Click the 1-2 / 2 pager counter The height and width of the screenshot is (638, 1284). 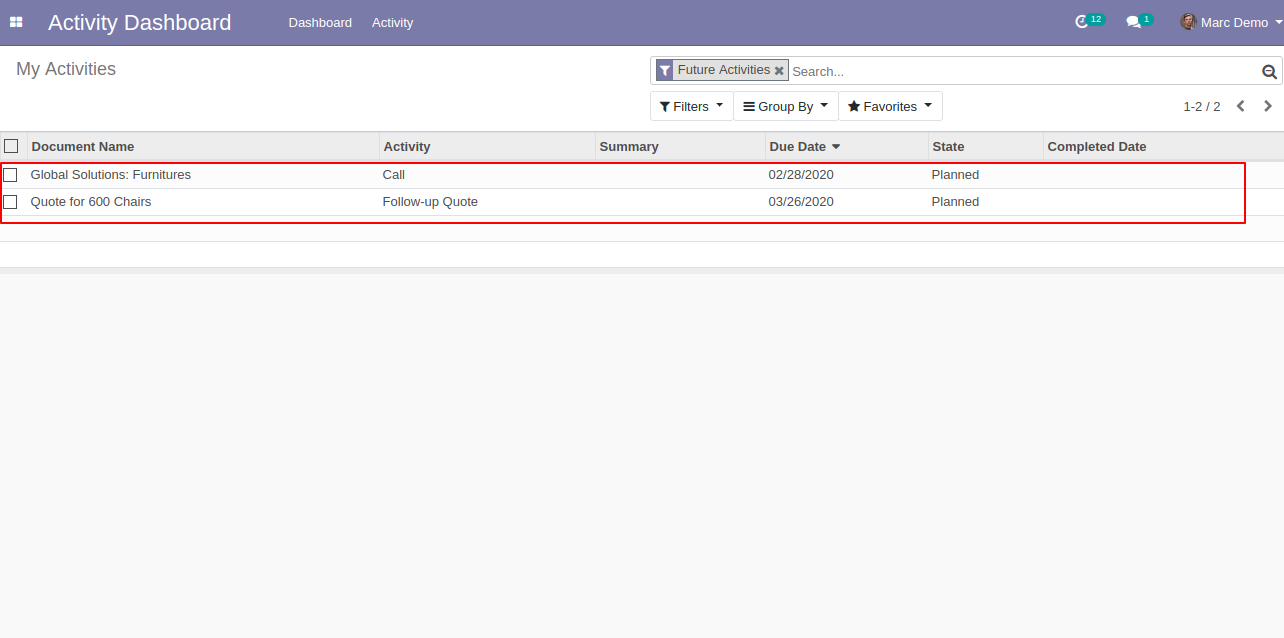1202,106
